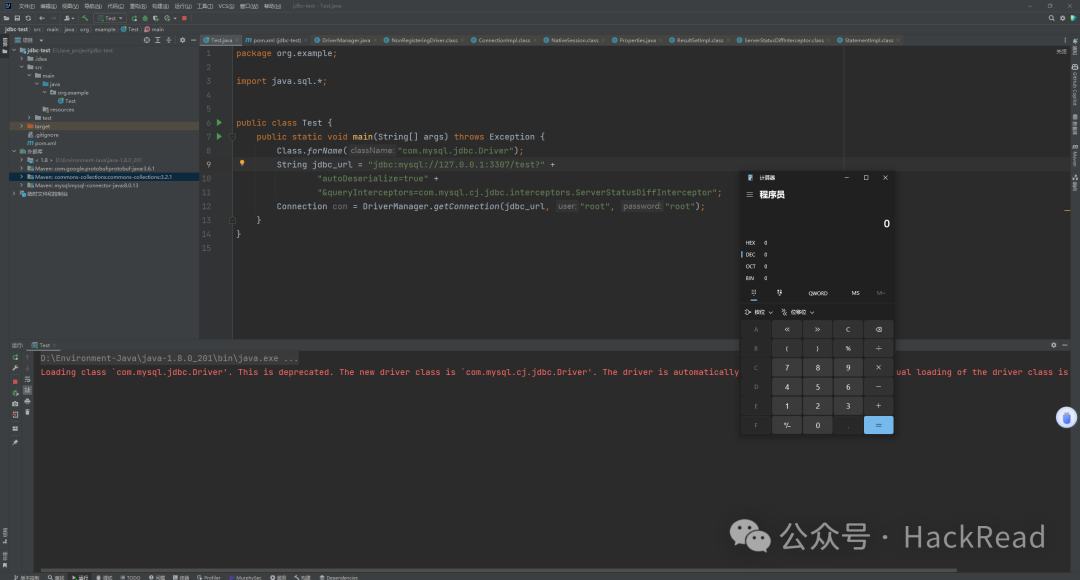Open Dependencies tool window tab
1080x580 pixels.
(x=339, y=577)
